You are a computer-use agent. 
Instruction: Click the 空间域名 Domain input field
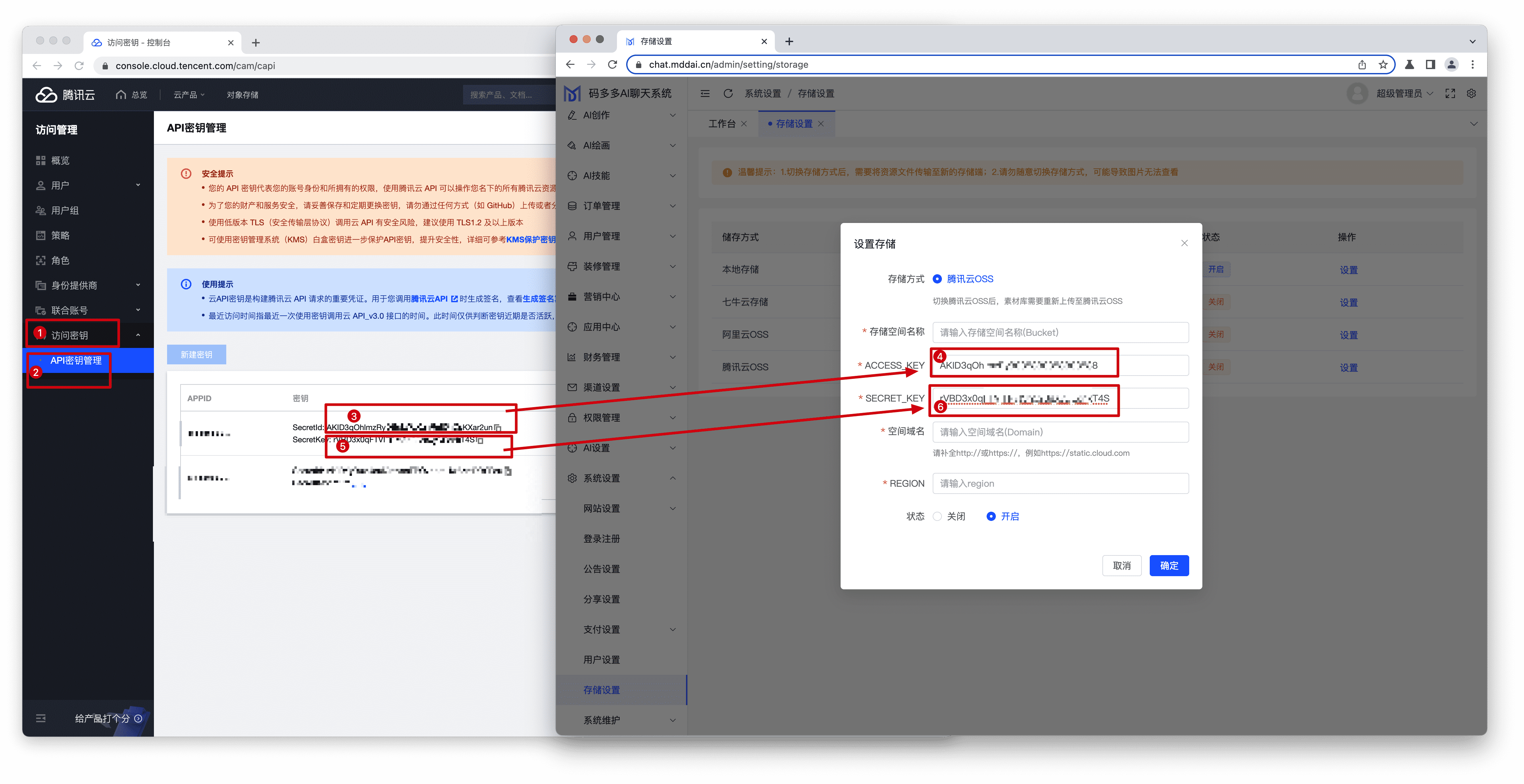click(x=1060, y=432)
